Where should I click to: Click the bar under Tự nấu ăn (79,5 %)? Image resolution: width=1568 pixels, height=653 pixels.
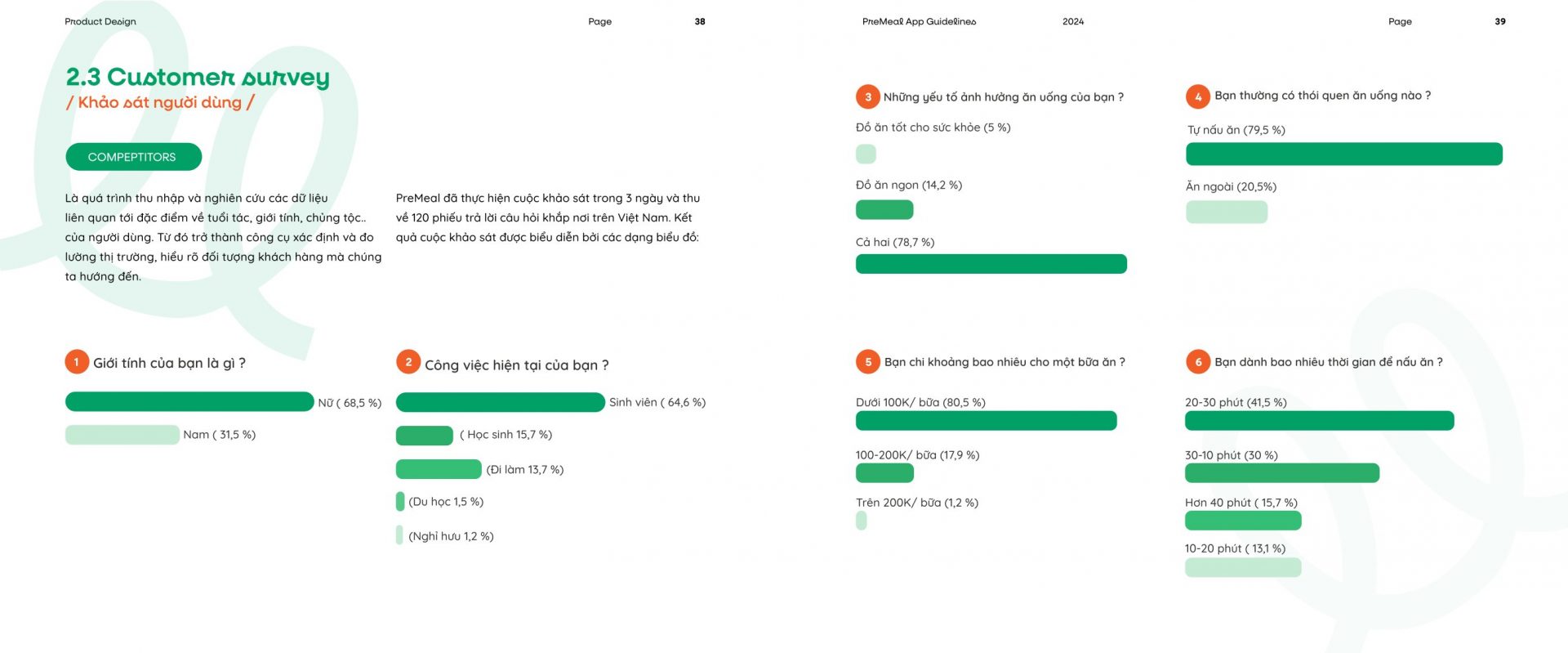click(x=1344, y=154)
